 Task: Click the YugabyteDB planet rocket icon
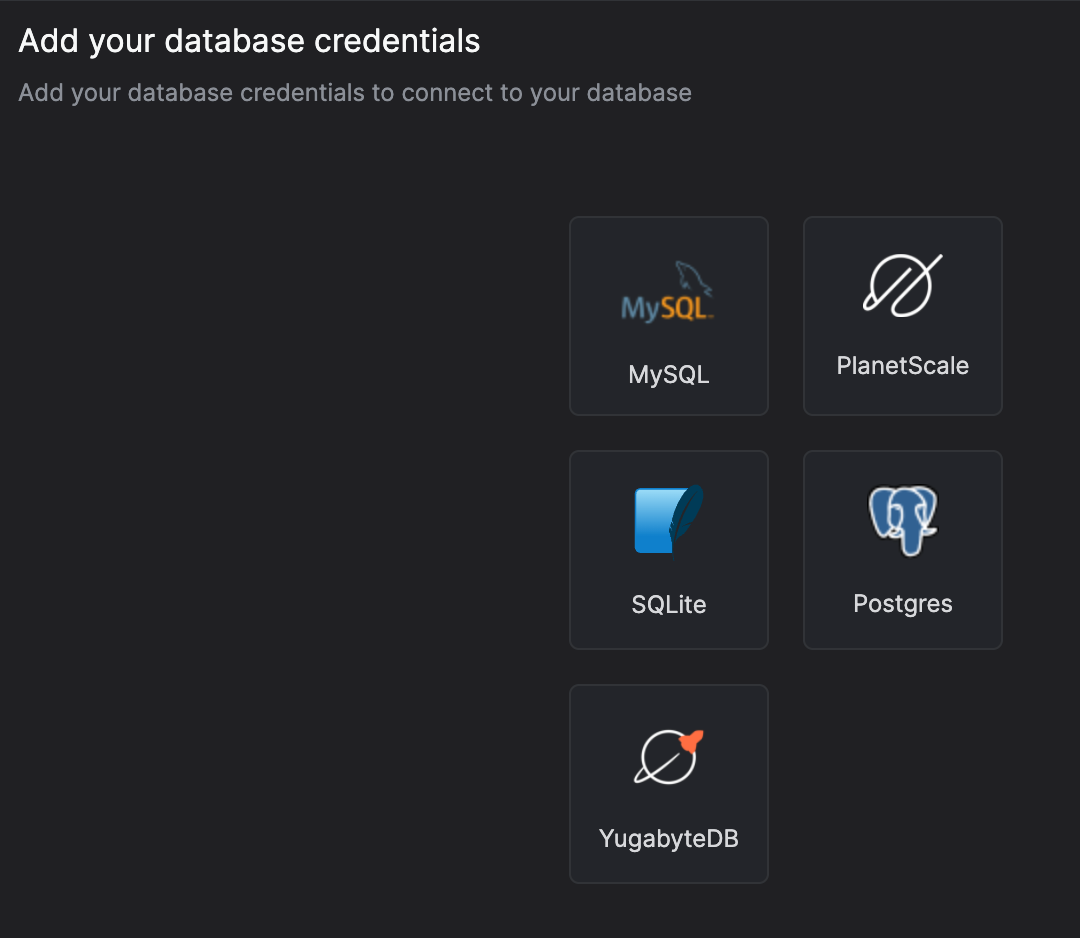click(668, 757)
